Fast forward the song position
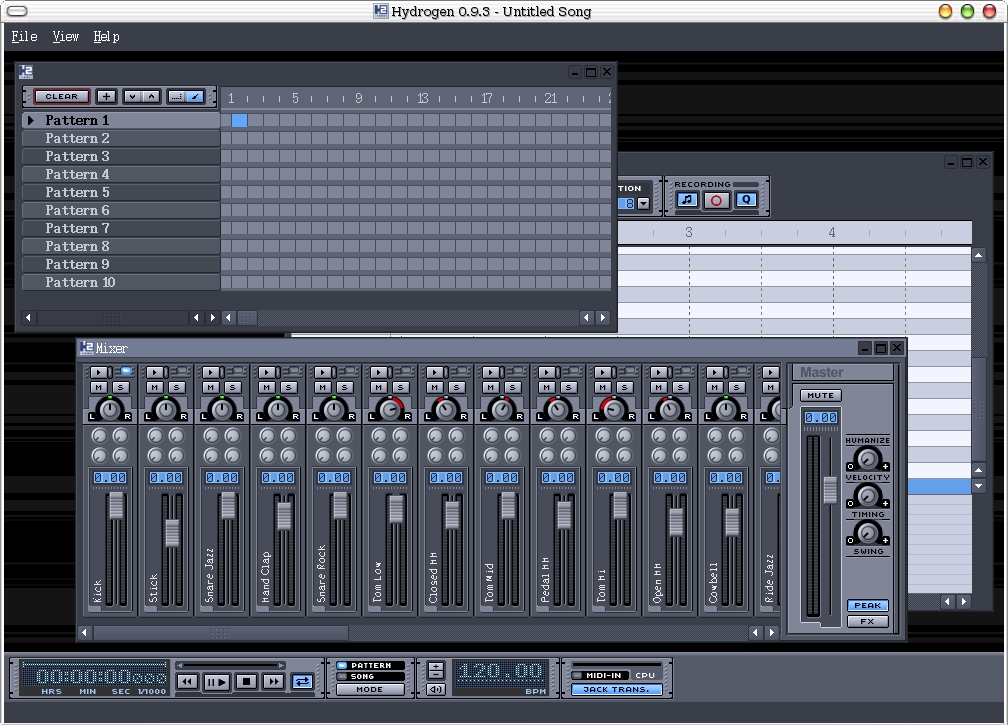 (273, 681)
